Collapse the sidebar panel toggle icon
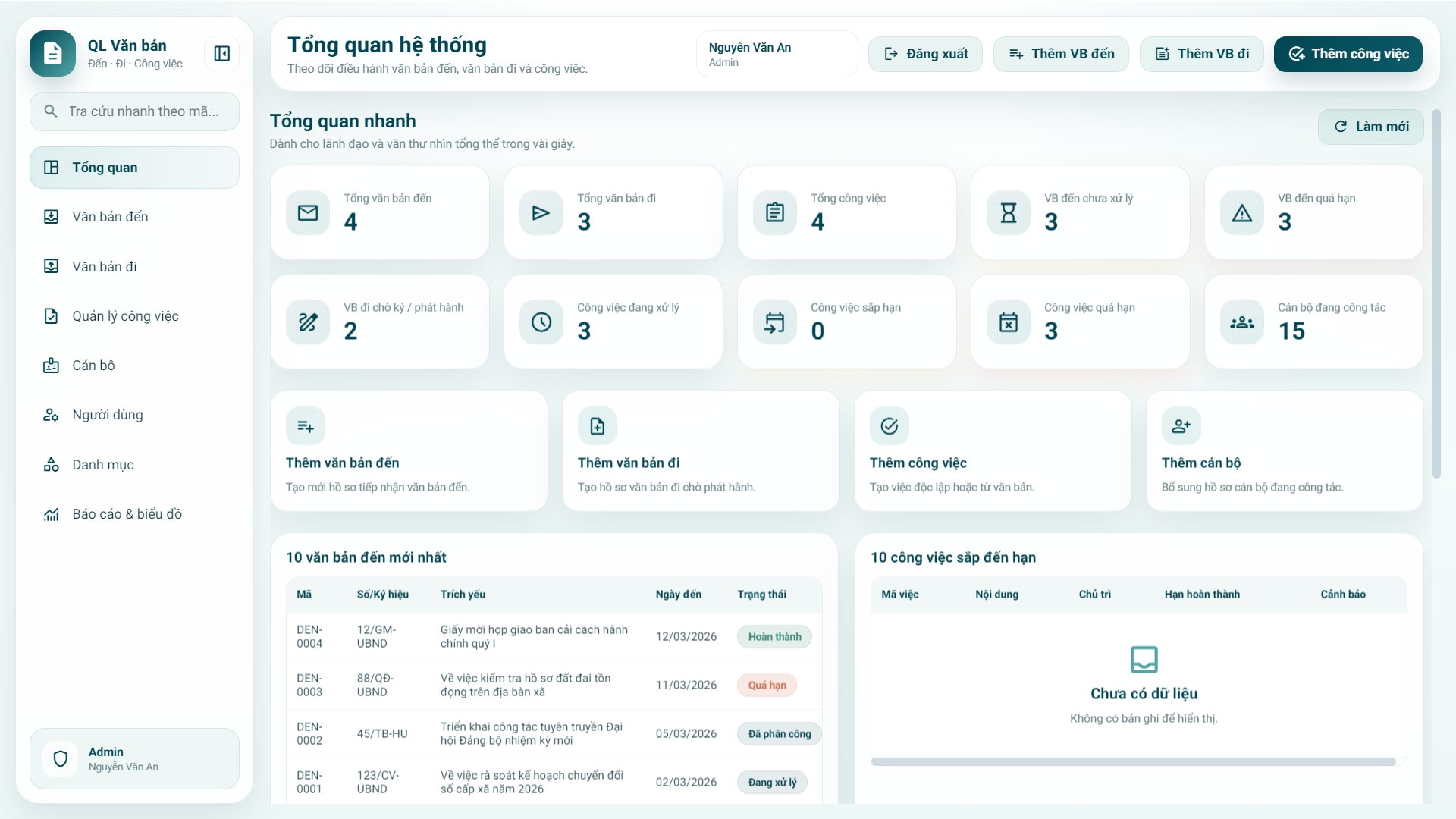Image resolution: width=1456 pixels, height=819 pixels. point(221,54)
